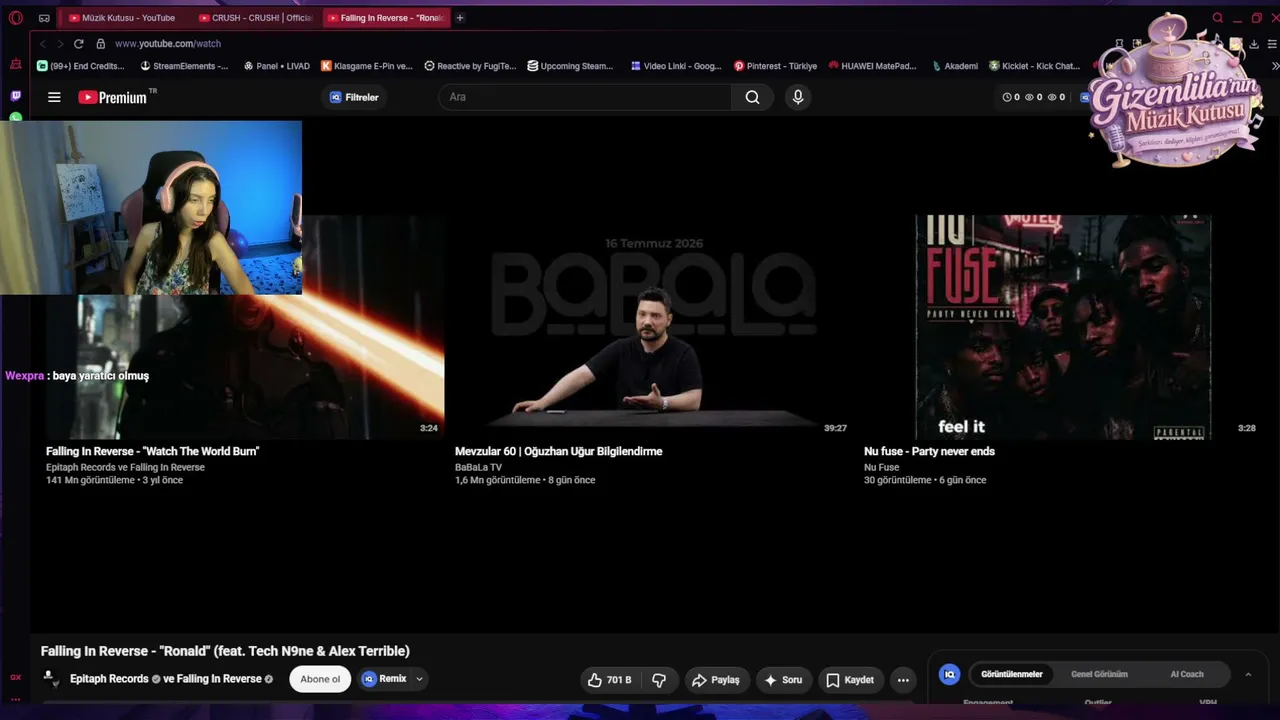Open the vidIQ Filtreler button
Screen dimensions: 1280x720
354,97
